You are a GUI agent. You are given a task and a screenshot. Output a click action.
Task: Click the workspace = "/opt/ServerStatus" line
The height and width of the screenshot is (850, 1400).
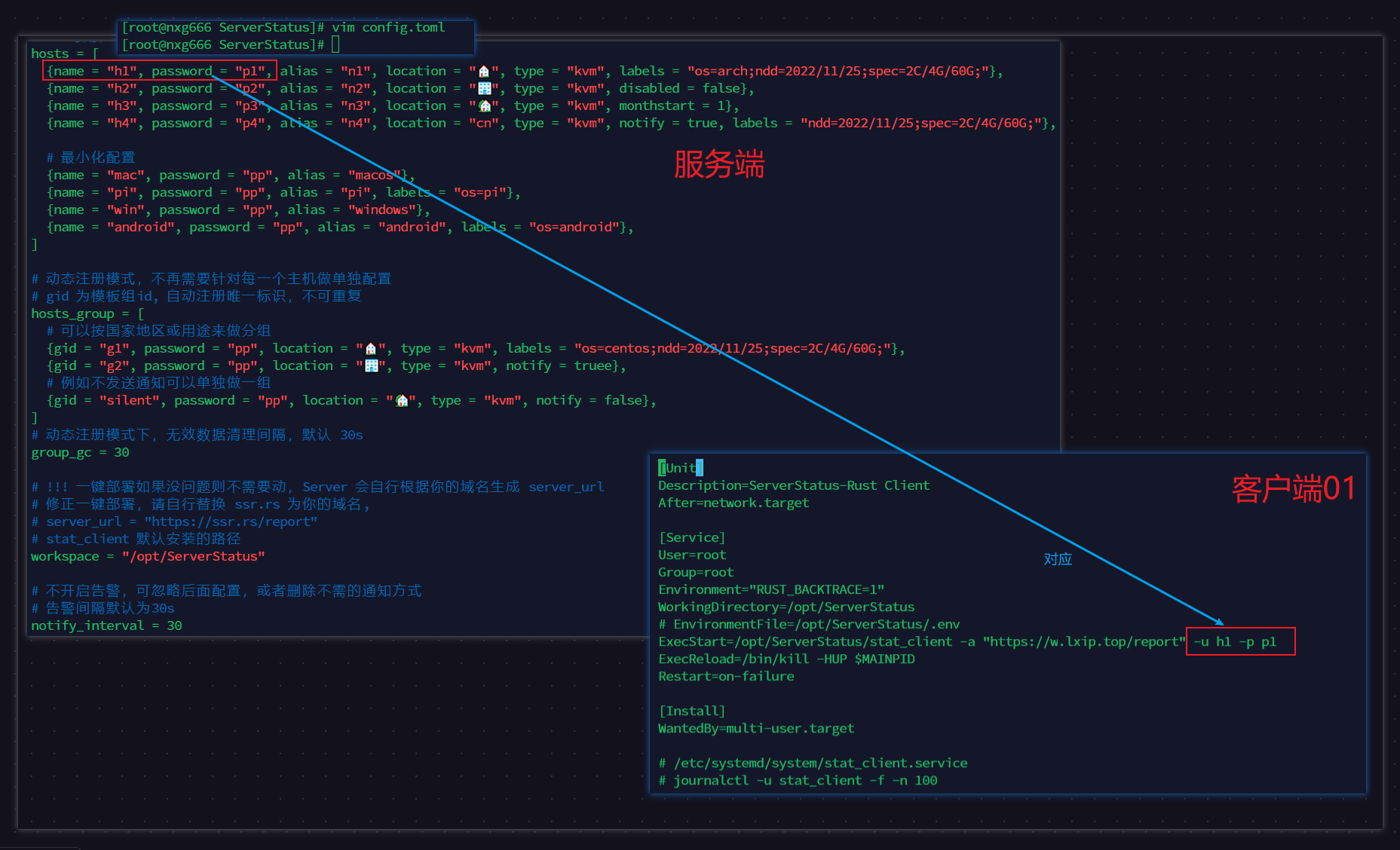tap(148, 556)
